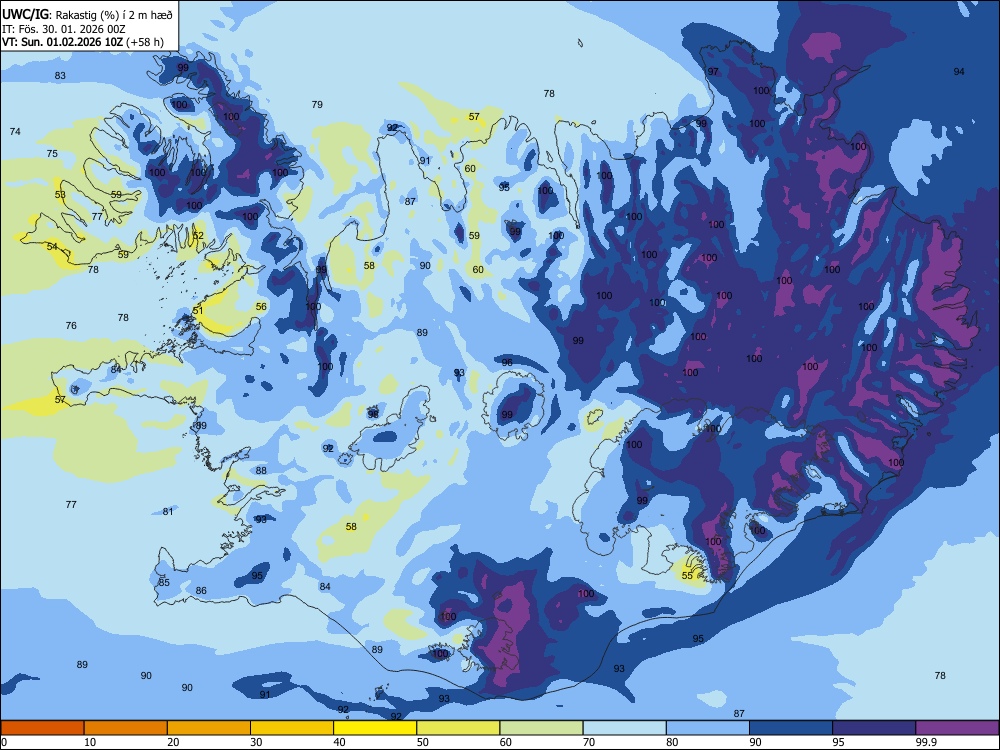
Task: Click the purple above-99.9 legend swatch
Action: point(957,728)
